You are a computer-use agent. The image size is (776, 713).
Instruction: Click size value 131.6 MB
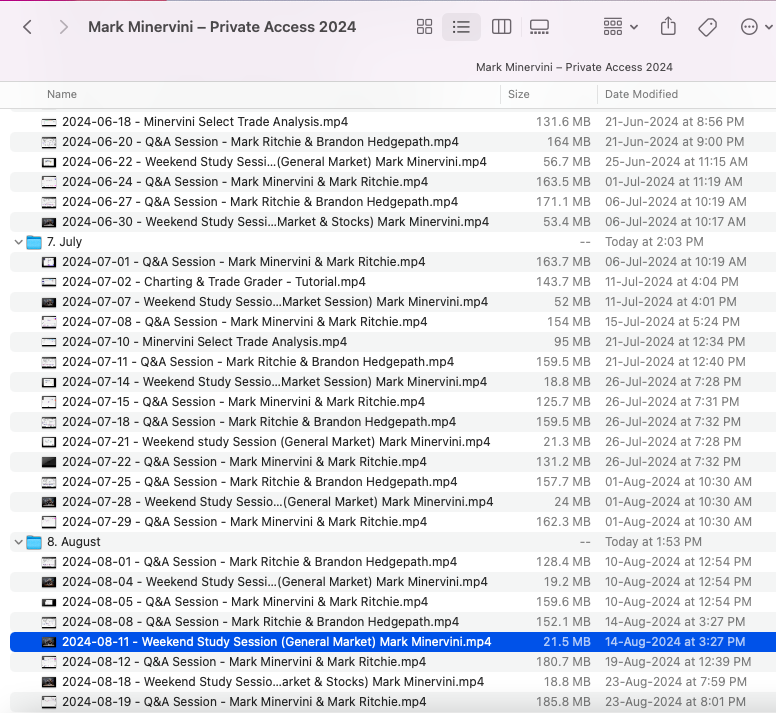563,122
